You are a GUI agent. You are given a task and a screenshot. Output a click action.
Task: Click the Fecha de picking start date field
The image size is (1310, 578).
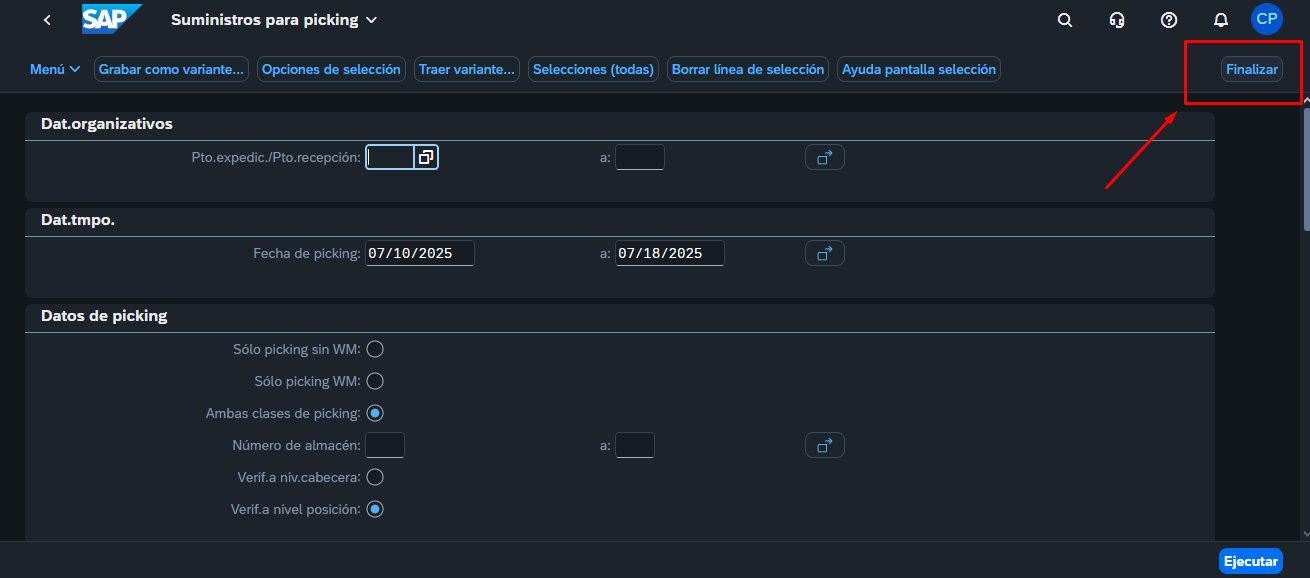click(419, 254)
